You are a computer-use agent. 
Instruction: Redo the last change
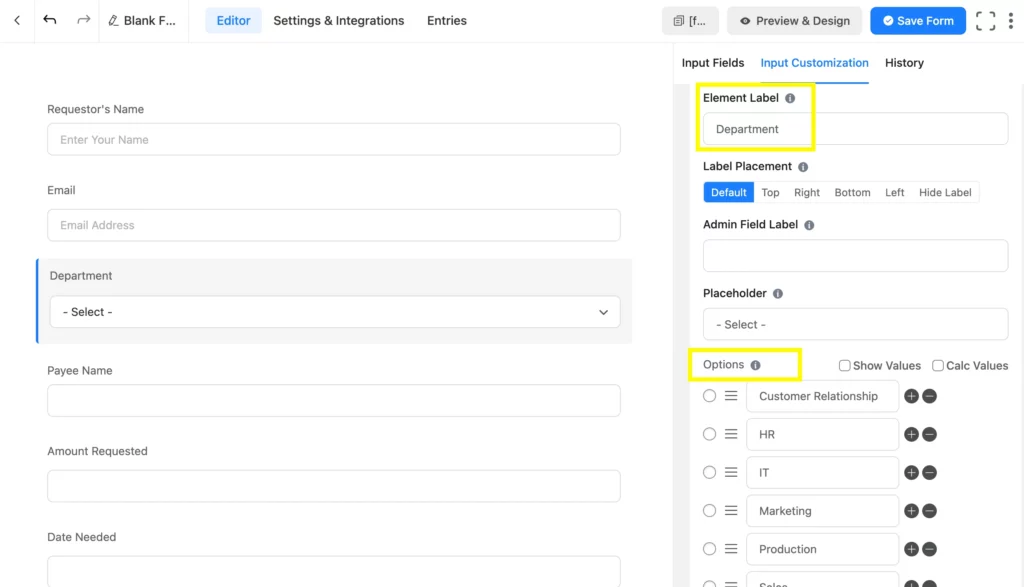pos(83,18)
